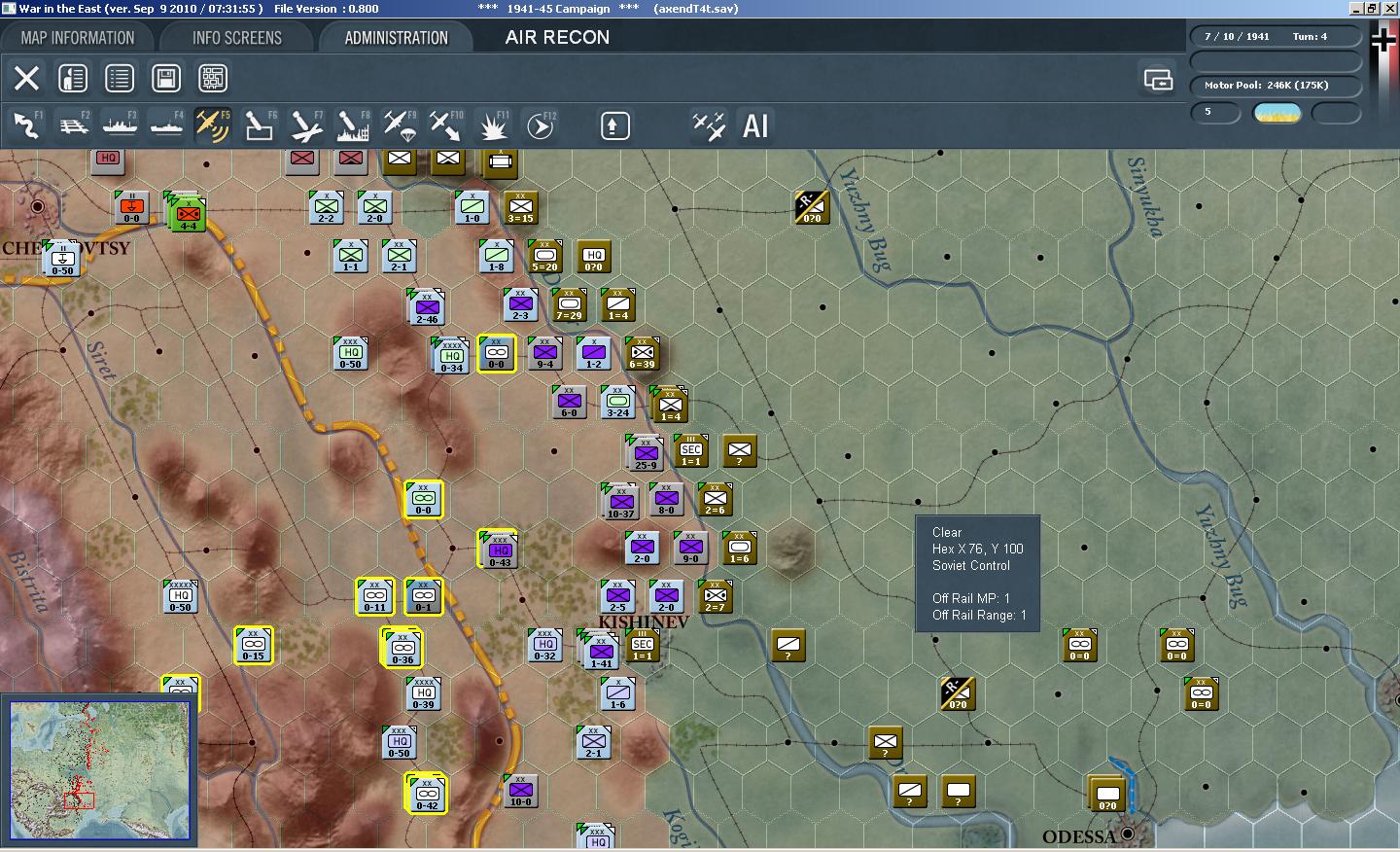
Task: Click the crossed planes air doctrine icon
Action: pyautogui.click(x=708, y=125)
